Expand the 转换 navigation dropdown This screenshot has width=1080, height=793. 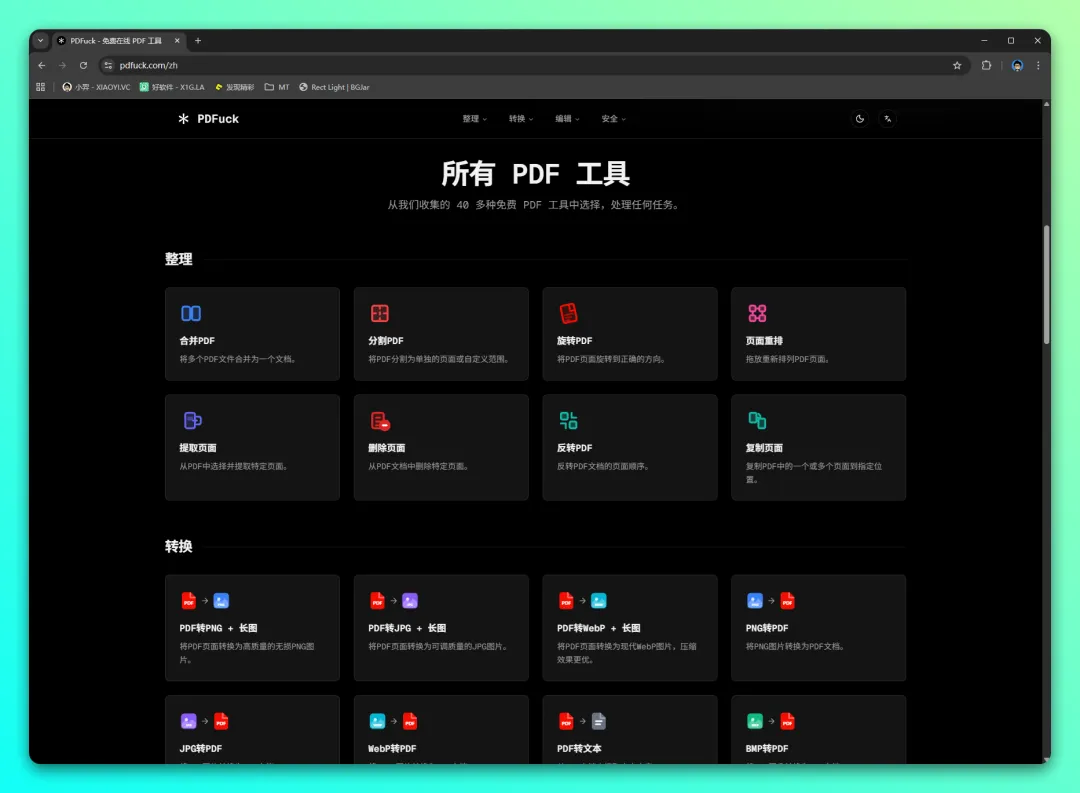[x=521, y=119]
